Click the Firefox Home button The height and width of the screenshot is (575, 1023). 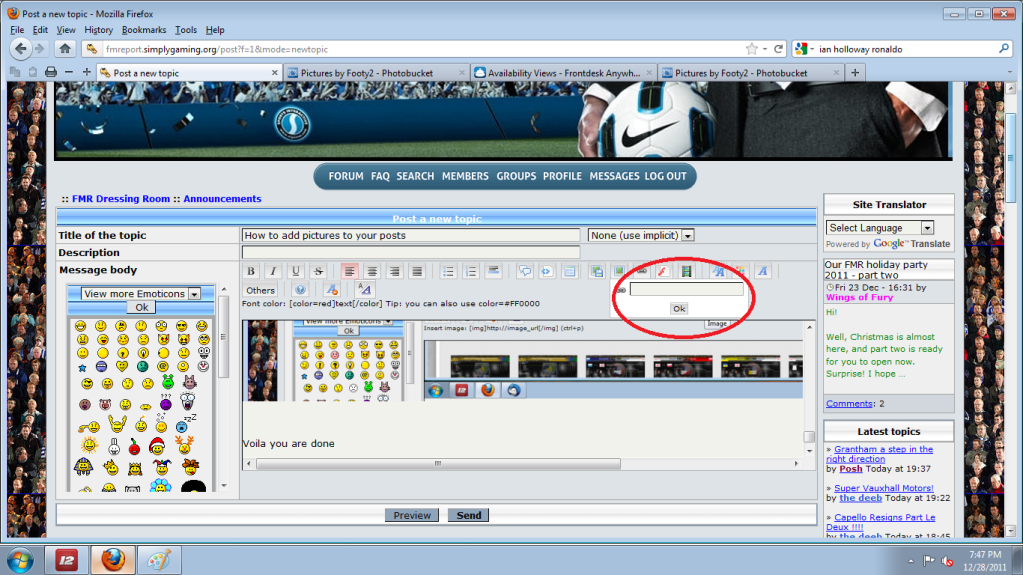point(65,48)
